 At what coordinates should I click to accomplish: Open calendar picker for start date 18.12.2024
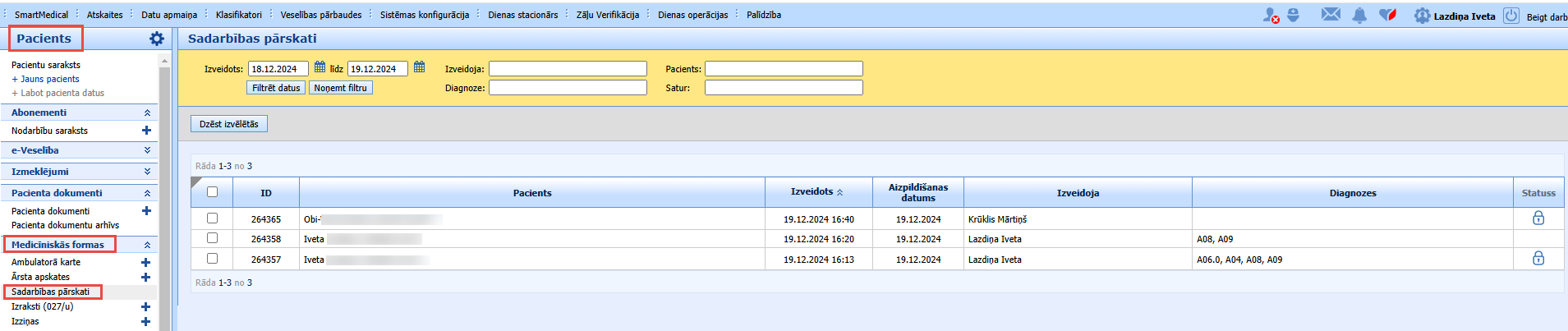[x=320, y=67]
